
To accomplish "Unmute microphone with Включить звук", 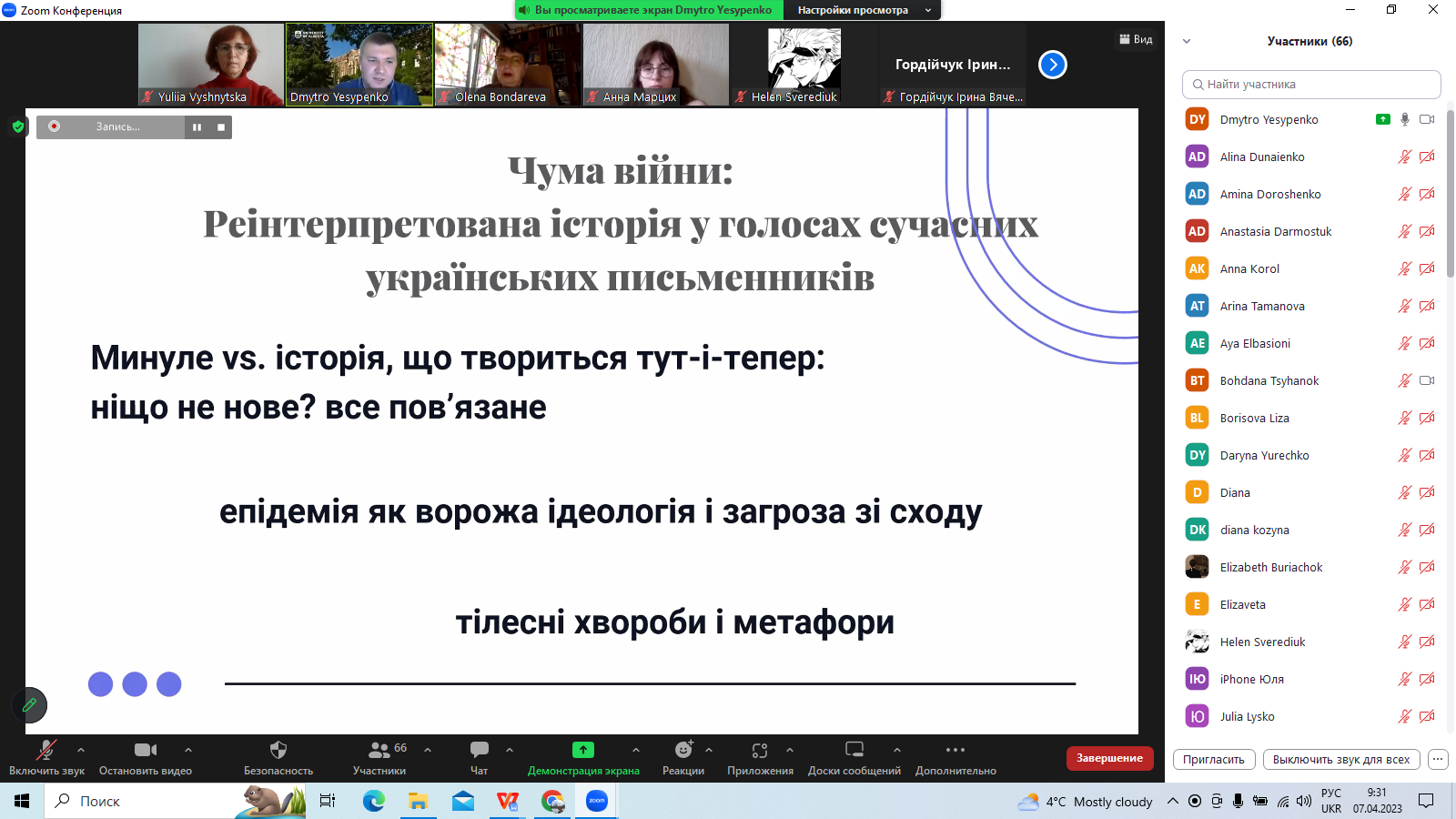I will [45, 750].
